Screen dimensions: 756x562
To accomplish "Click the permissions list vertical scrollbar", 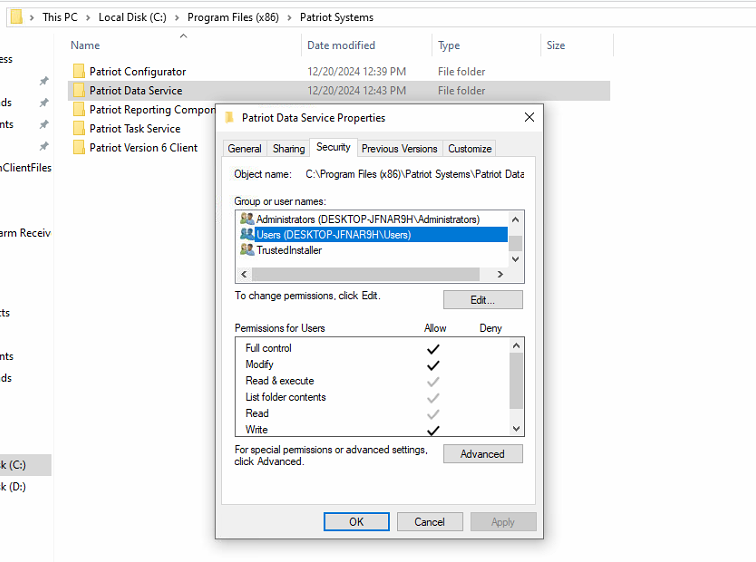I will click(516, 380).
